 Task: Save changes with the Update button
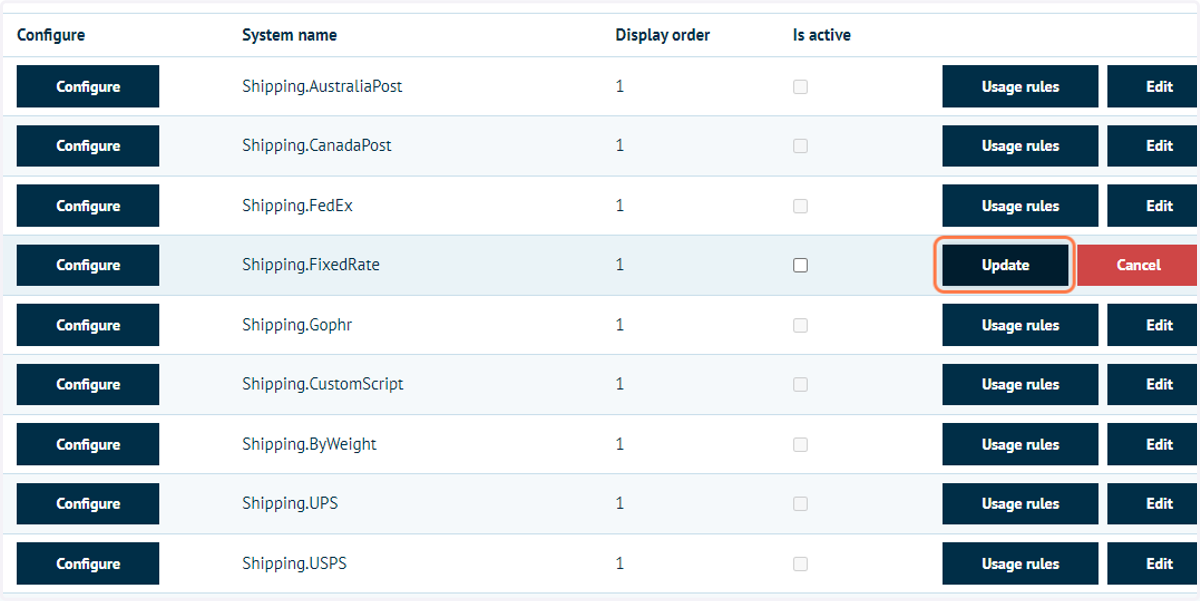tap(1005, 265)
